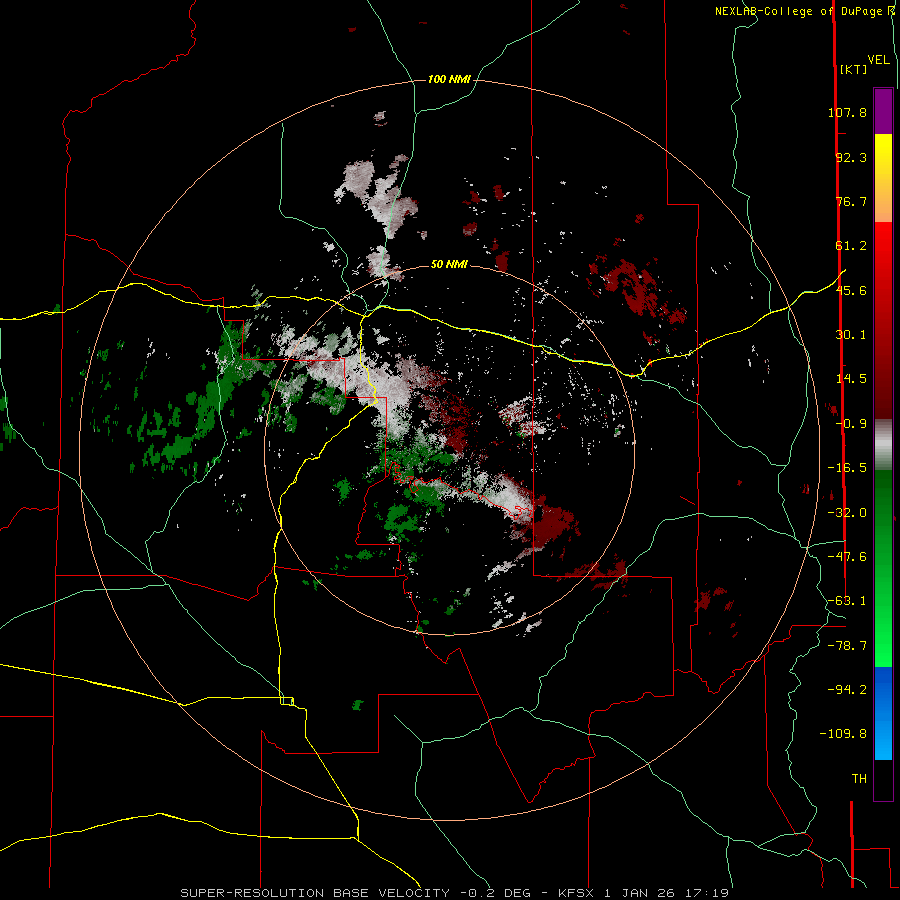Click the -94.2 legend value
Viewport: 900px width, 900px height.
(x=847, y=690)
